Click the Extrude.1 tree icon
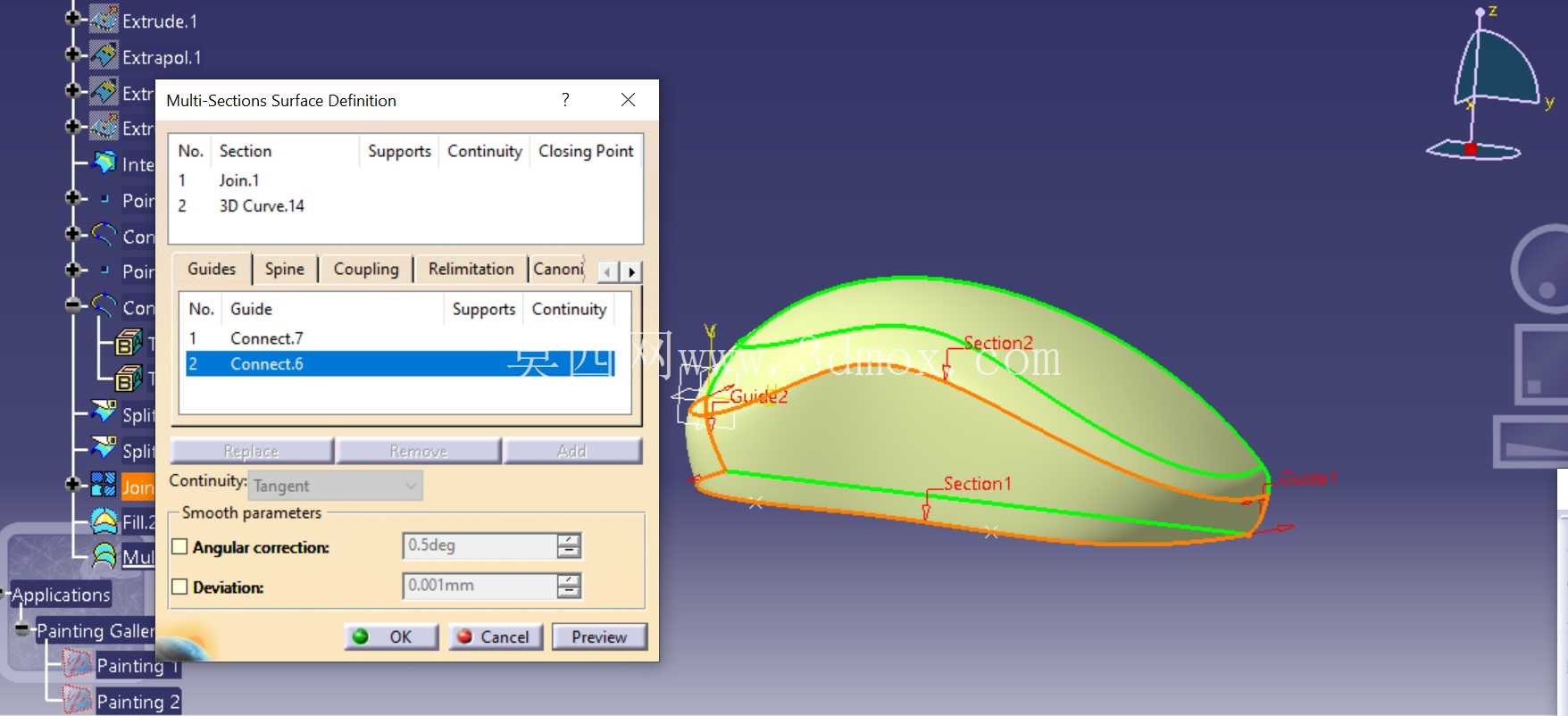The image size is (1568, 716). click(x=104, y=19)
